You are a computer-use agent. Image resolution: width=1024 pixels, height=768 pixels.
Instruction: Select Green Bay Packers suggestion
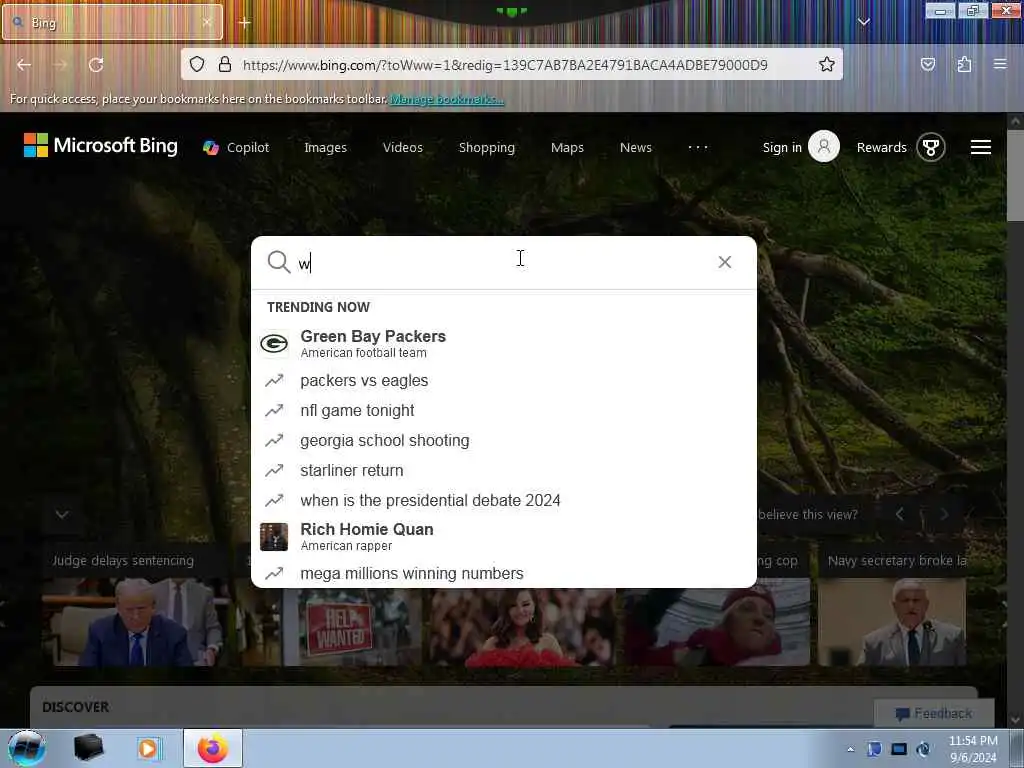(504, 343)
